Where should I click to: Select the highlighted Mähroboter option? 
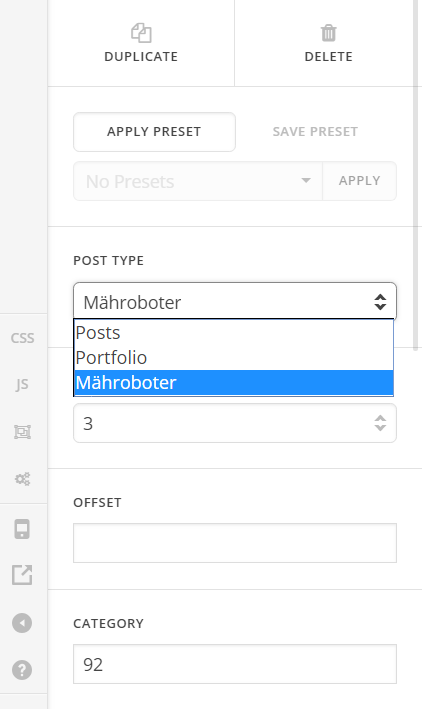click(x=234, y=383)
